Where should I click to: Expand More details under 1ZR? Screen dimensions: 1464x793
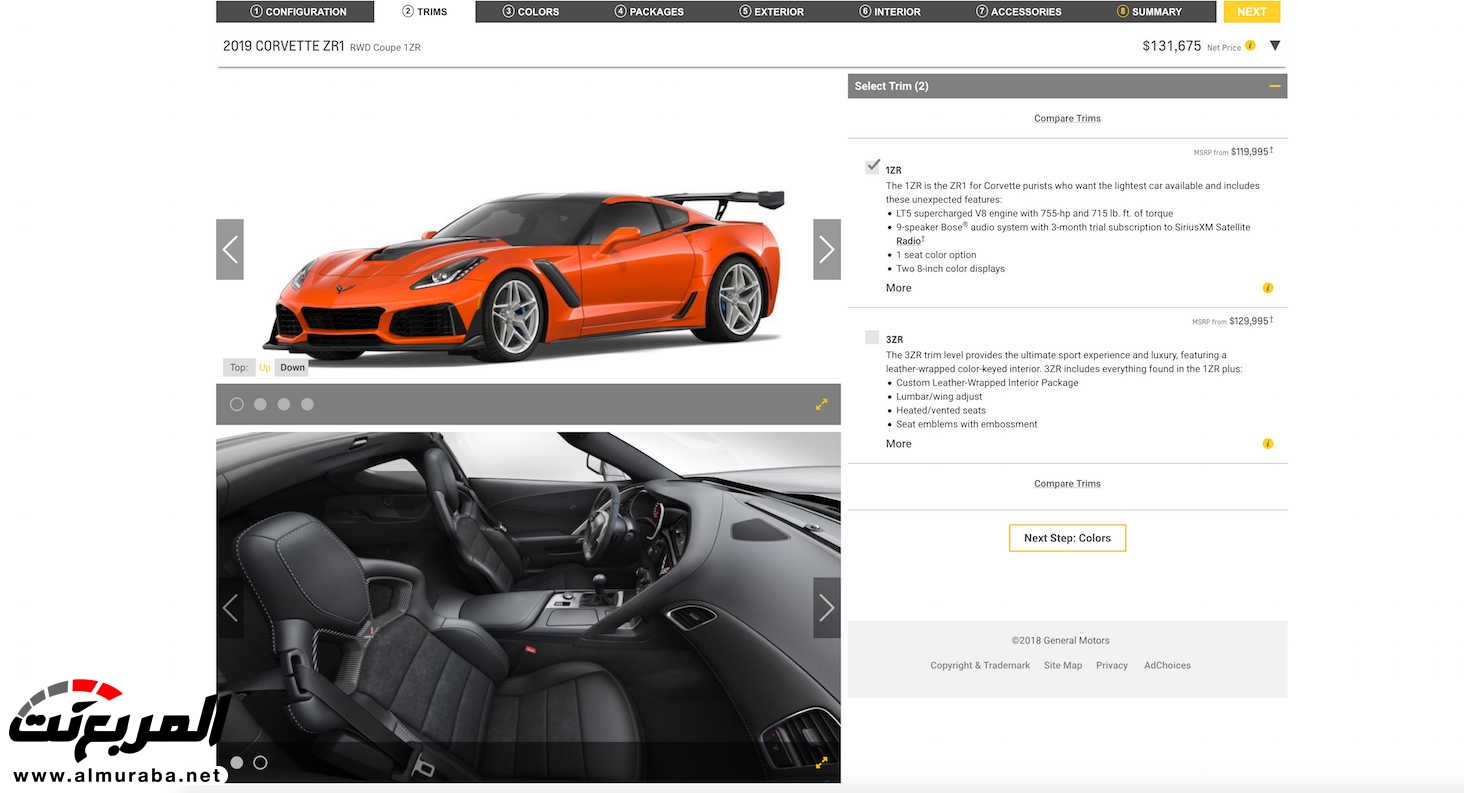click(x=898, y=288)
